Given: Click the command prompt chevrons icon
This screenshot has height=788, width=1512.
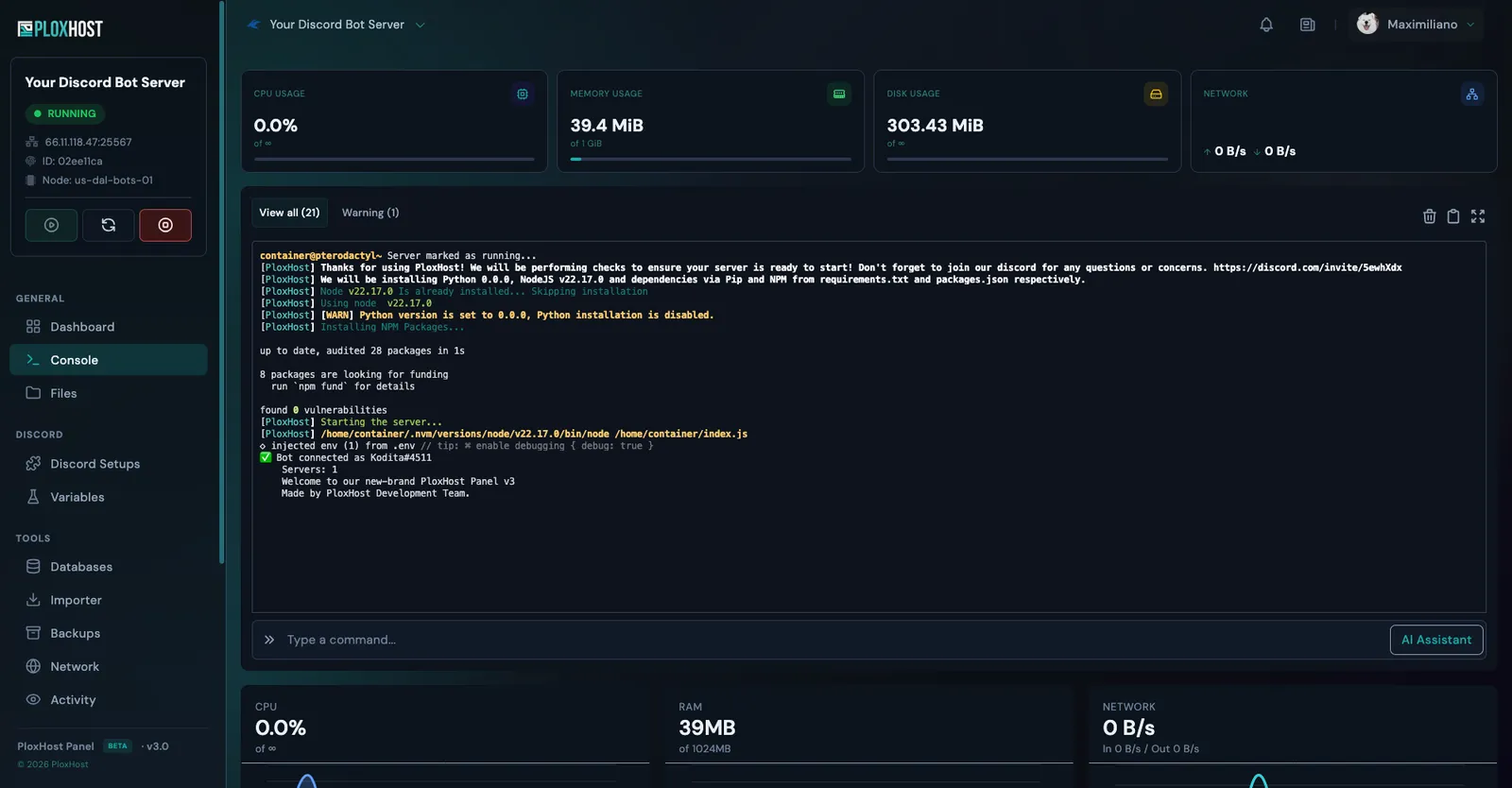Looking at the screenshot, I should click(x=269, y=640).
